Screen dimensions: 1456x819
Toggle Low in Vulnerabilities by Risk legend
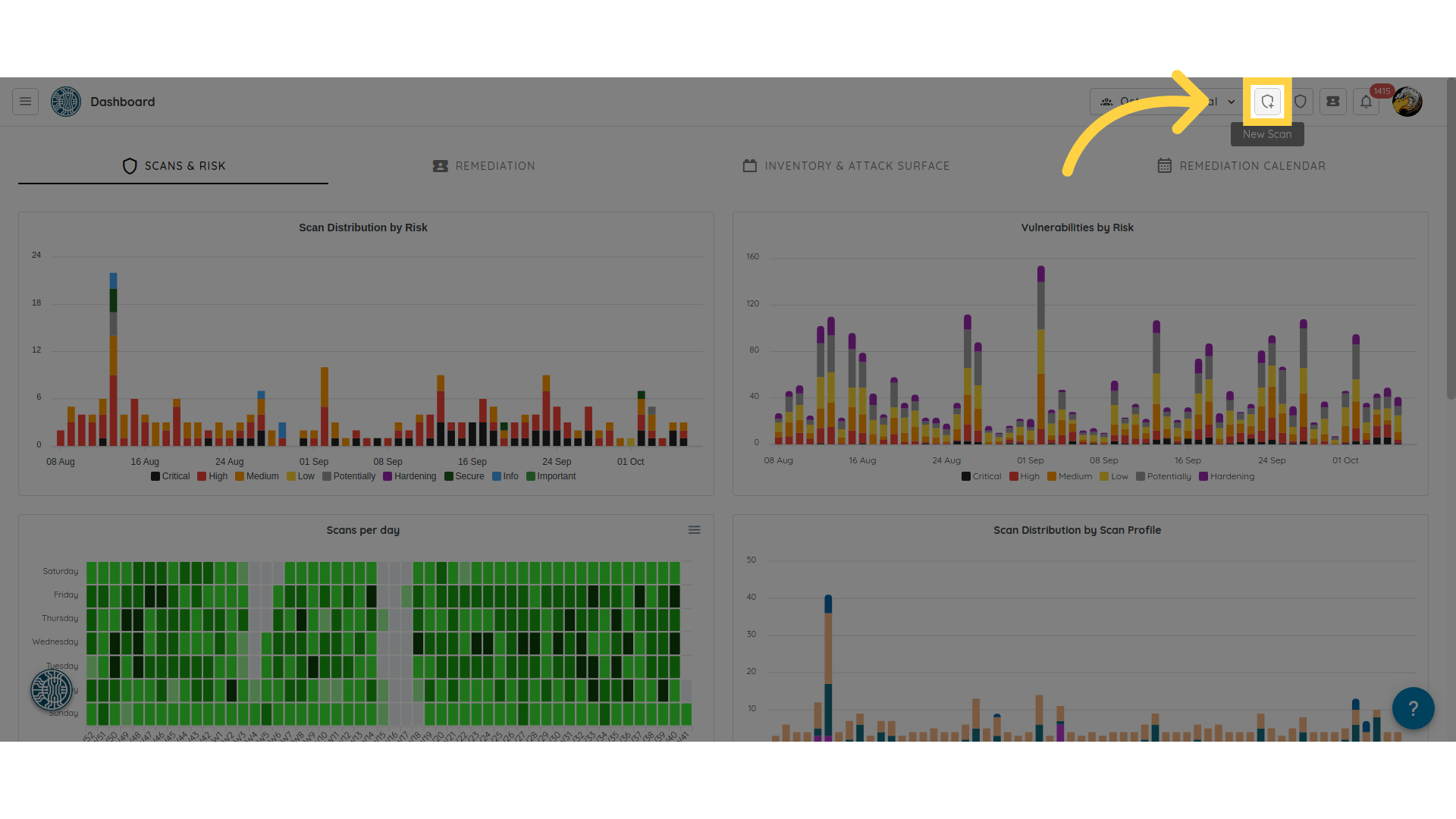[1114, 476]
